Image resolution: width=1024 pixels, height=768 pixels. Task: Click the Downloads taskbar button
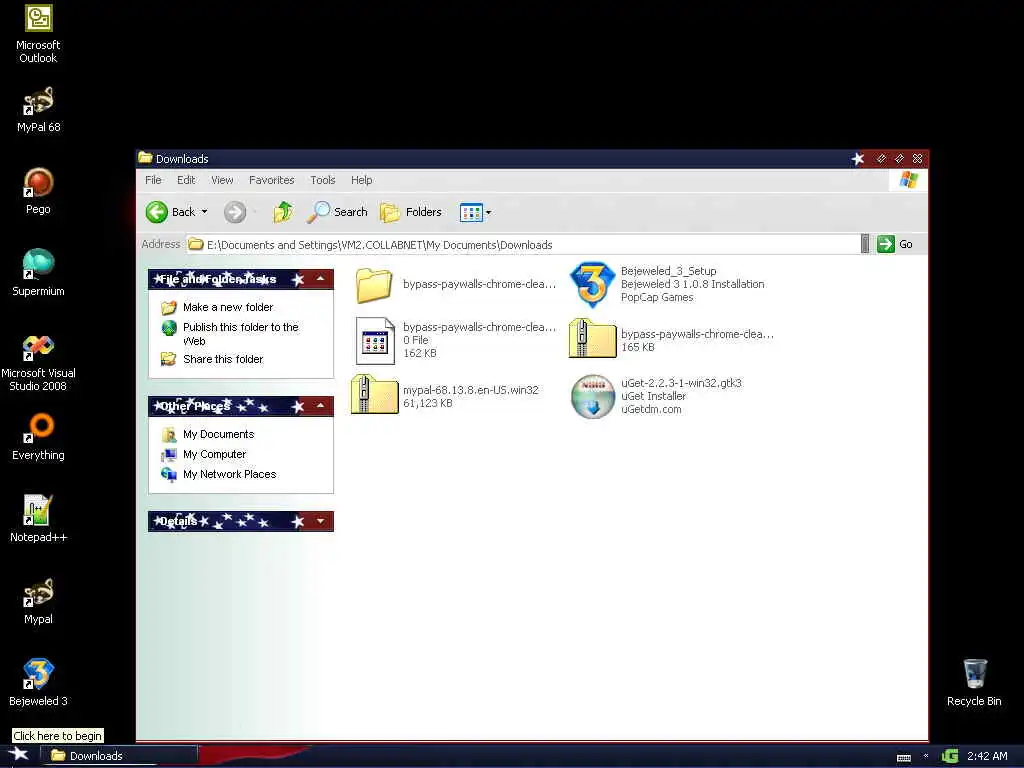(119, 755)
